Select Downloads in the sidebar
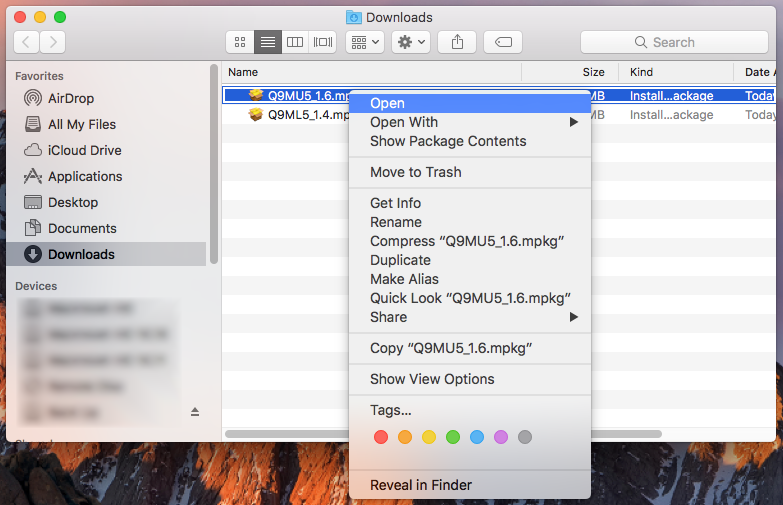This screenshot has height=505, width=783. pyautogui.click(x=106, y=254)
